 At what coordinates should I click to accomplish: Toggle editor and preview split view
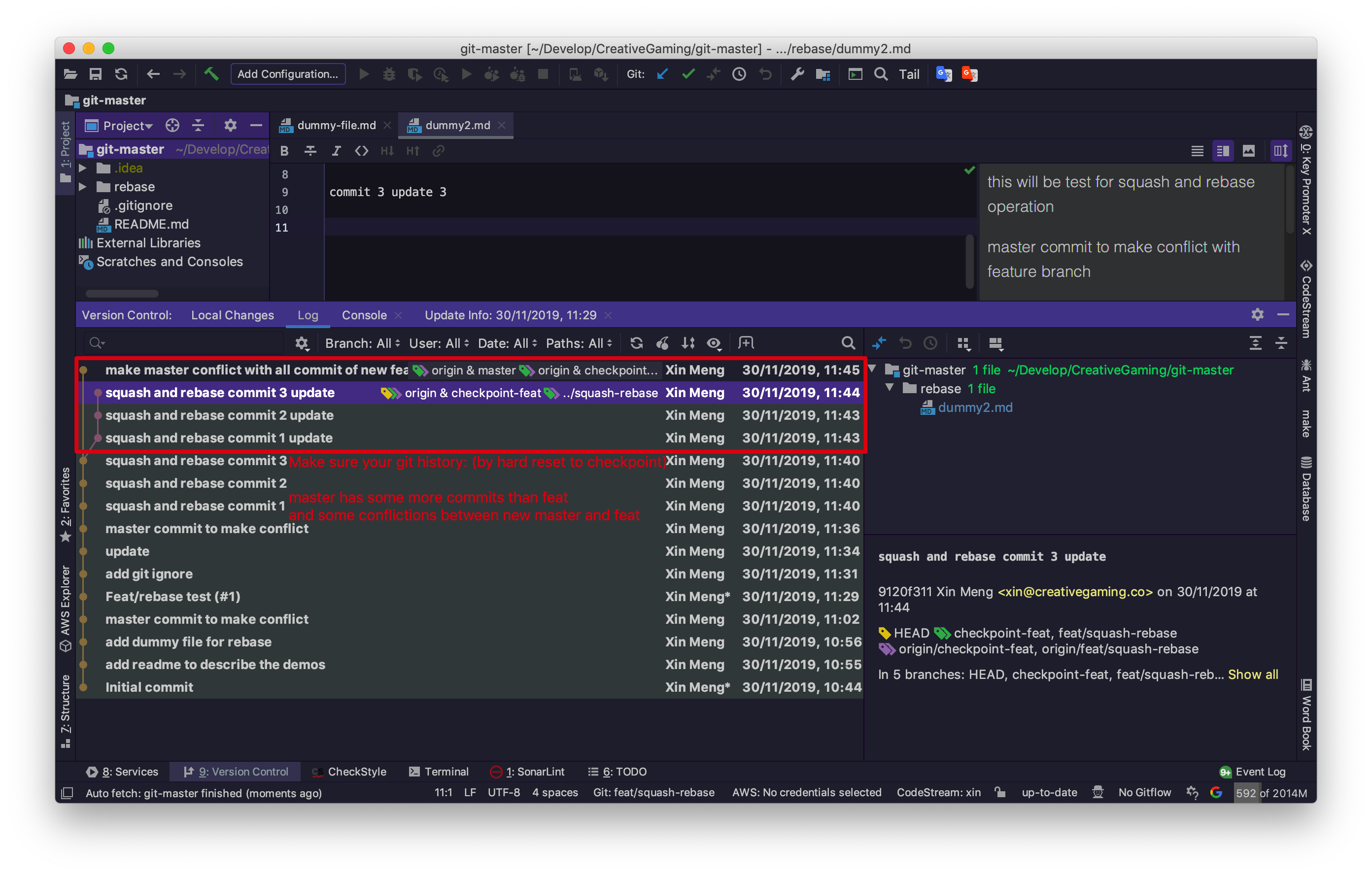point(1223,151)
